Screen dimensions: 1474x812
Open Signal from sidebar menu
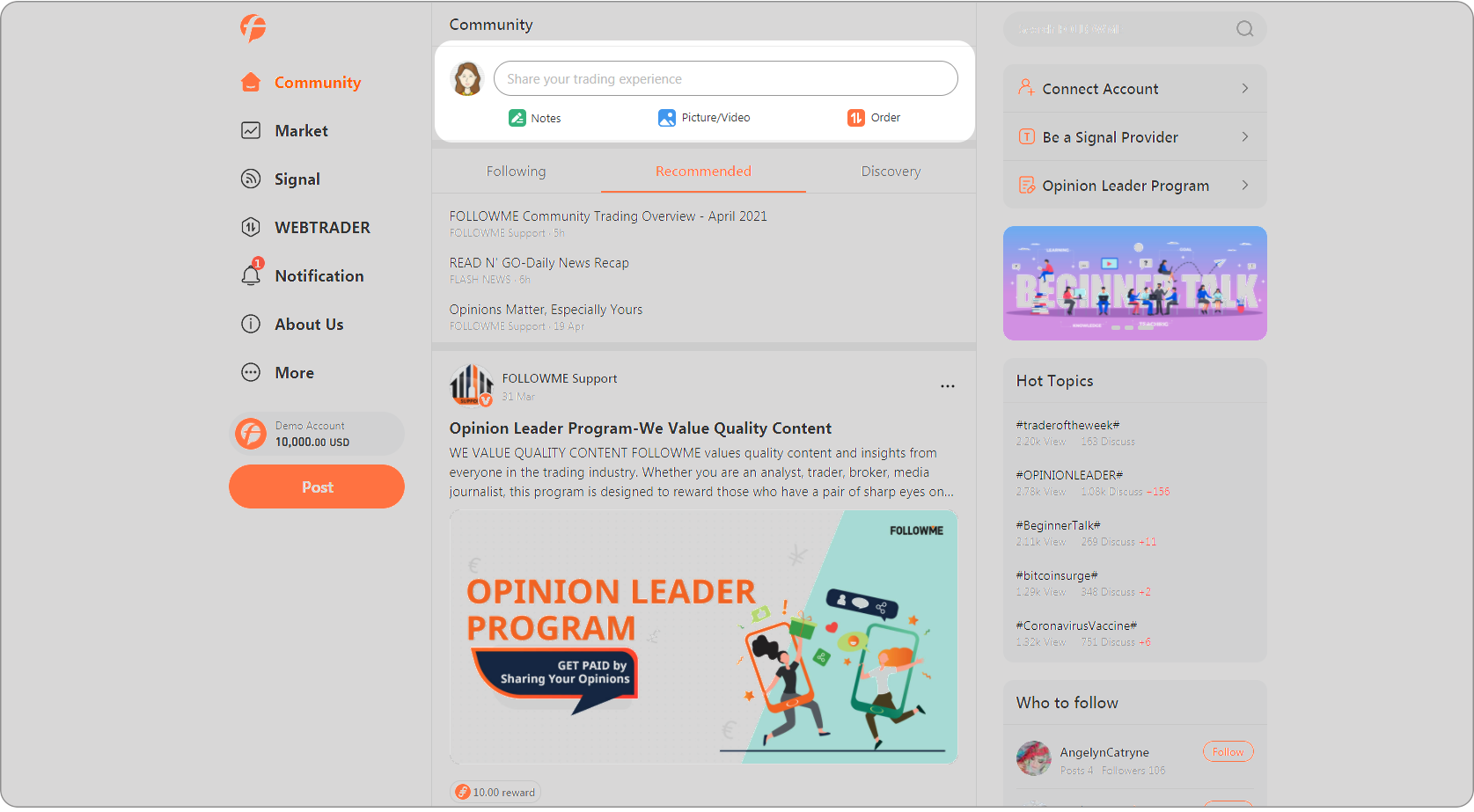(297, 179)
